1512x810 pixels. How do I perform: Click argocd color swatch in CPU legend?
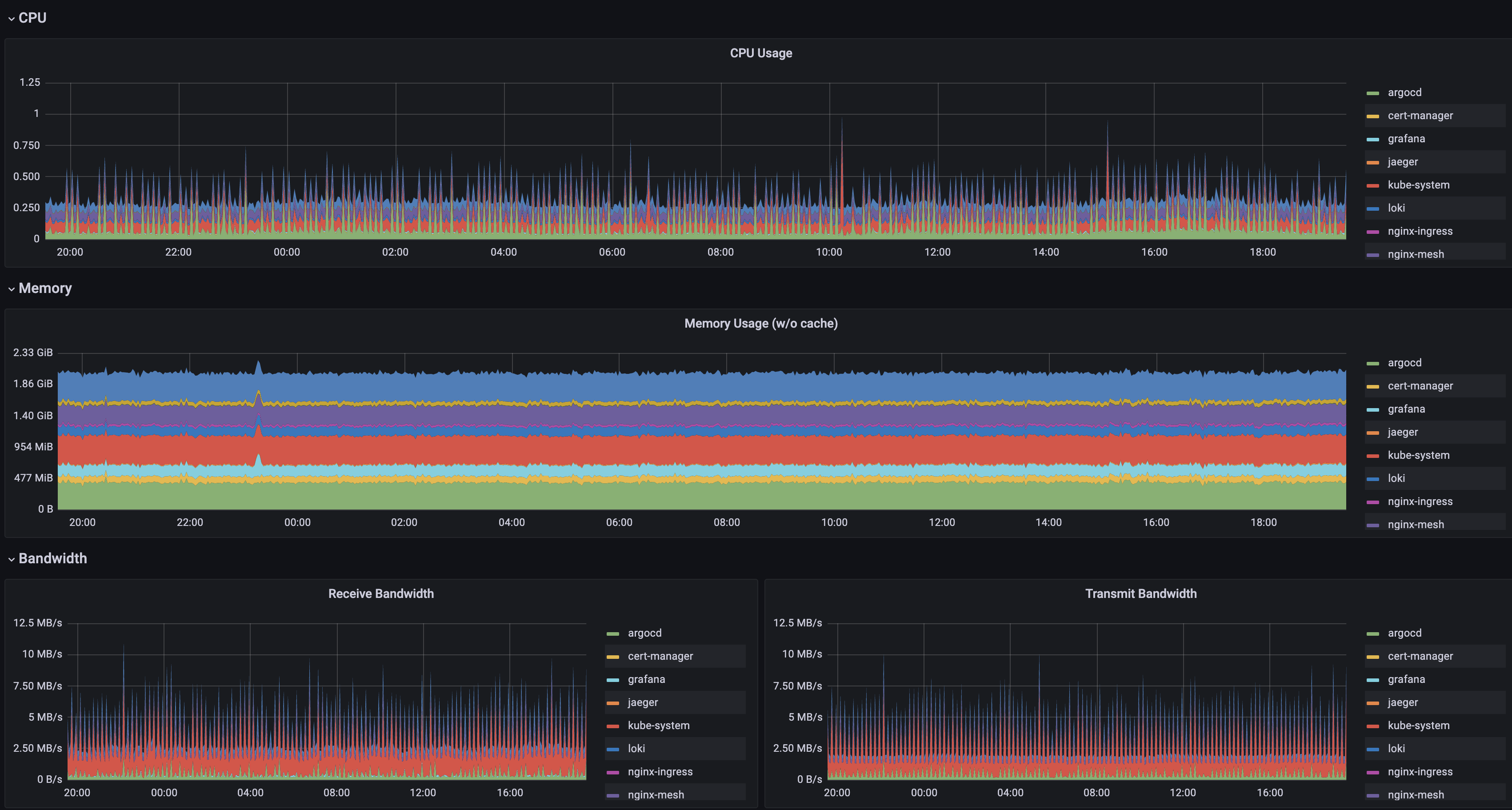click(x=1373, y=93)
